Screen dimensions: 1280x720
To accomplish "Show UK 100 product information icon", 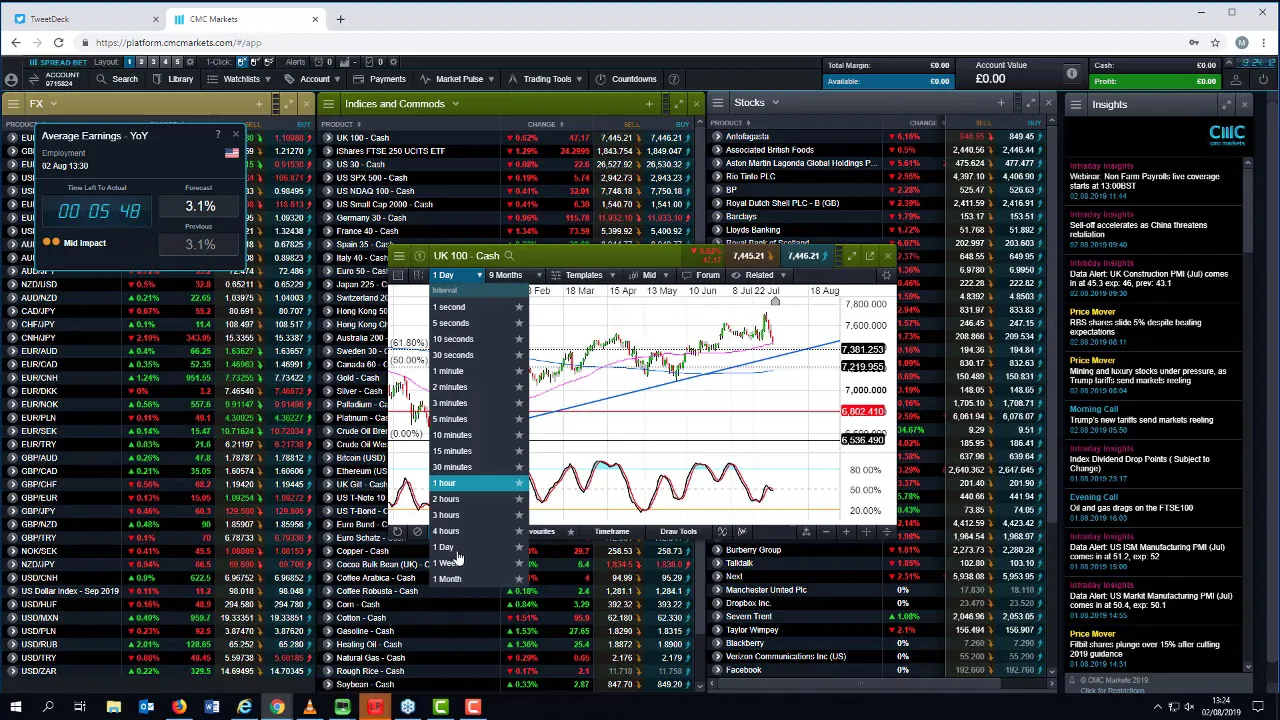I will 419,256.
